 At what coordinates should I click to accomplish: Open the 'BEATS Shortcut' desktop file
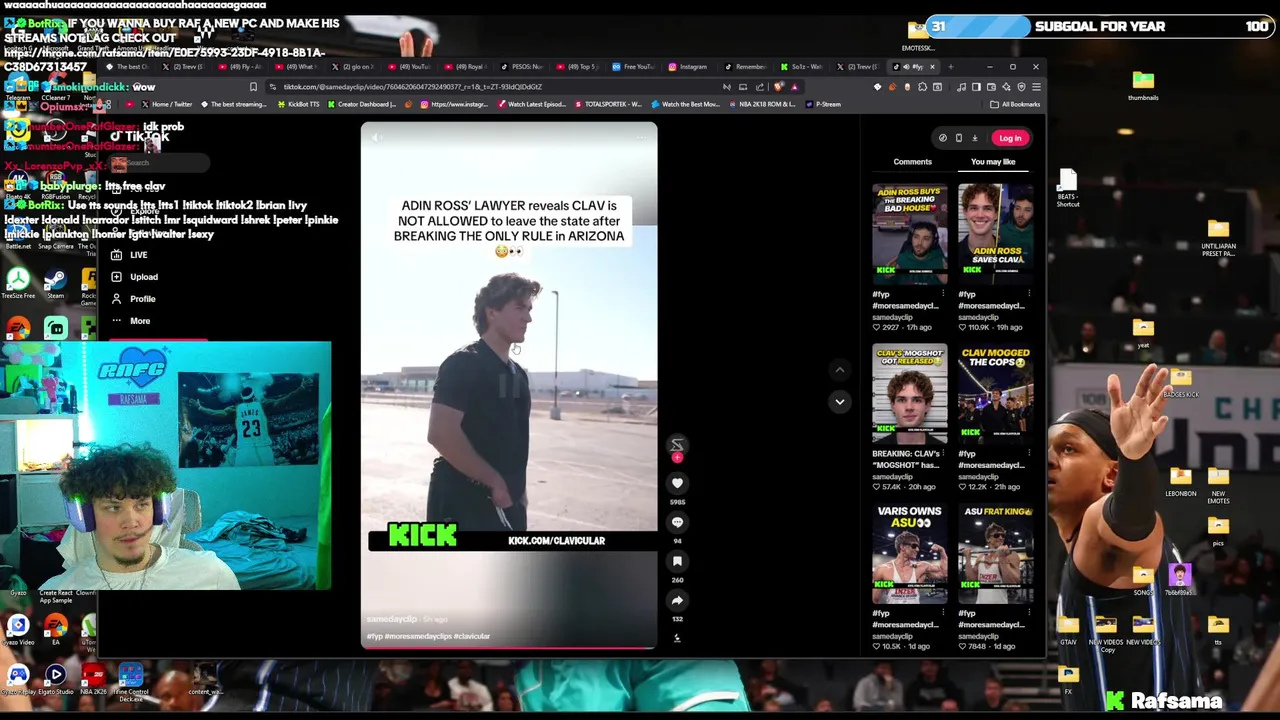(x=1067, y=187)
